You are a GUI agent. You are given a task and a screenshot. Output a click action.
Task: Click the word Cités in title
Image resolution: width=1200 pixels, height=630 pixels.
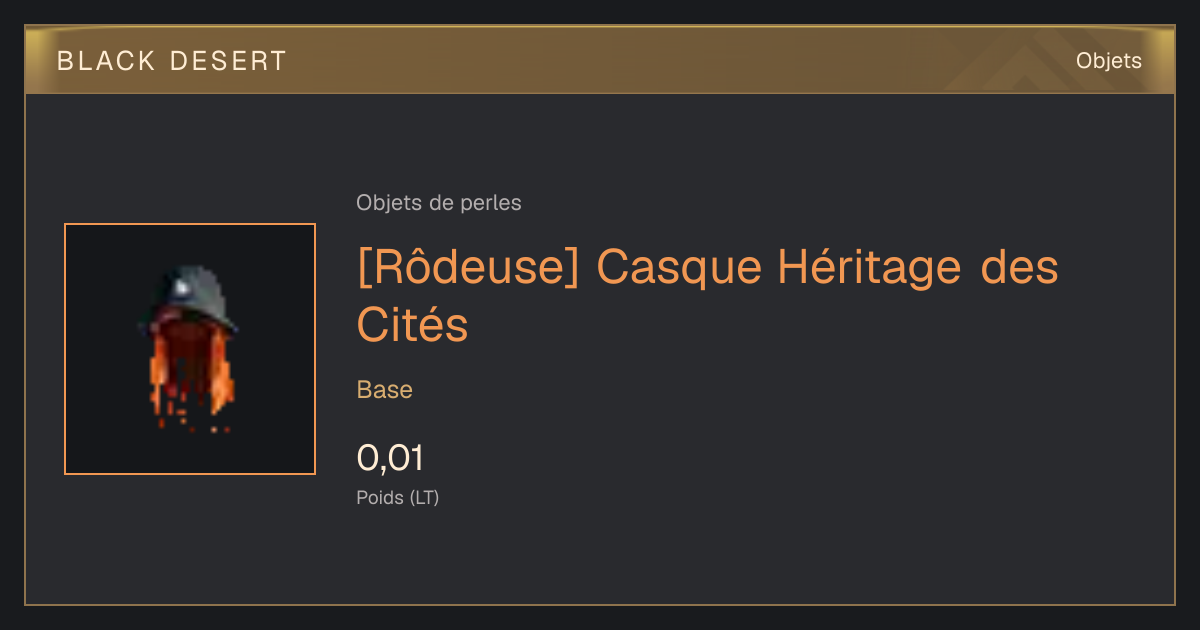point(412,324)
